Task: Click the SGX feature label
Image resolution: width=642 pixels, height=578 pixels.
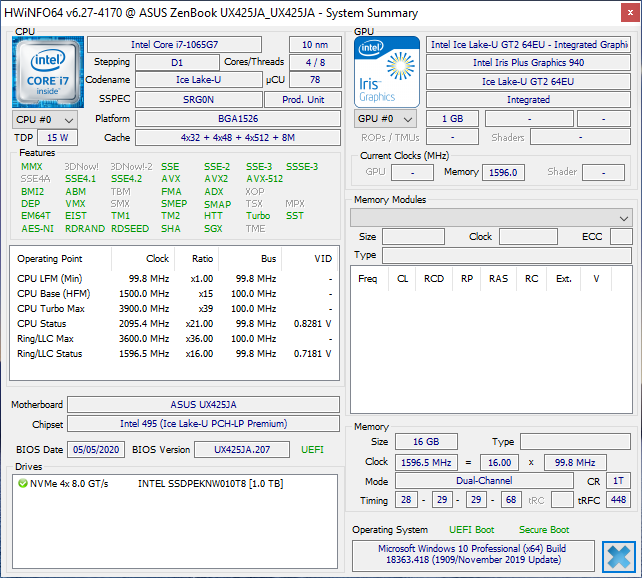Action: (x=213, y=228)
